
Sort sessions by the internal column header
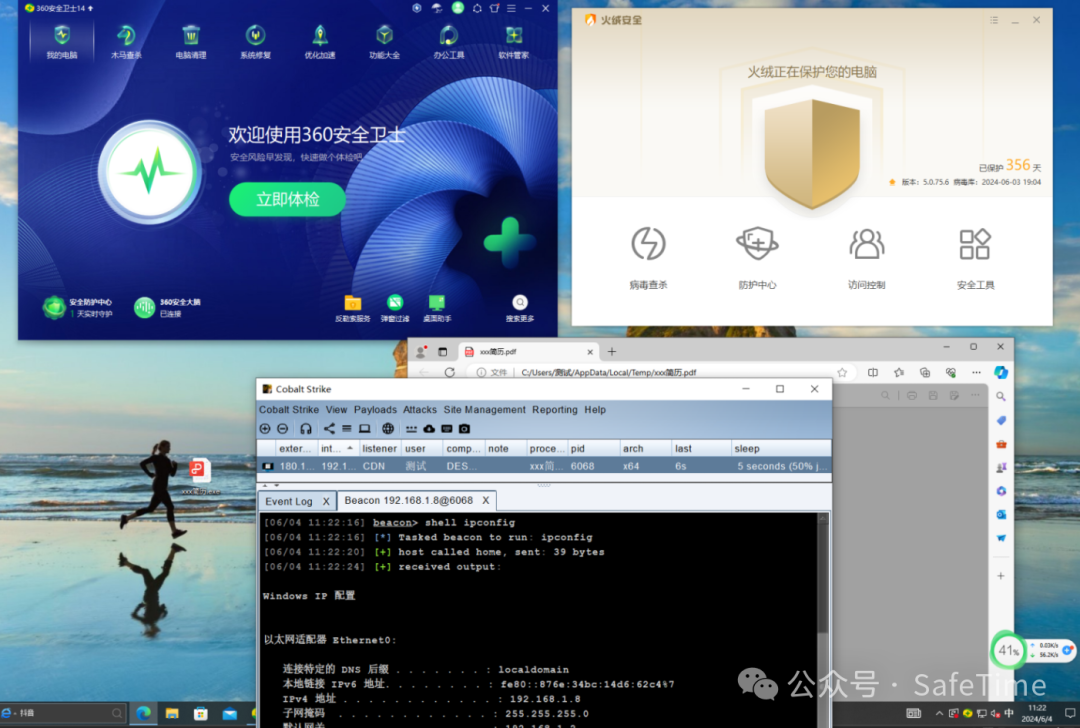tap(337, 448)
